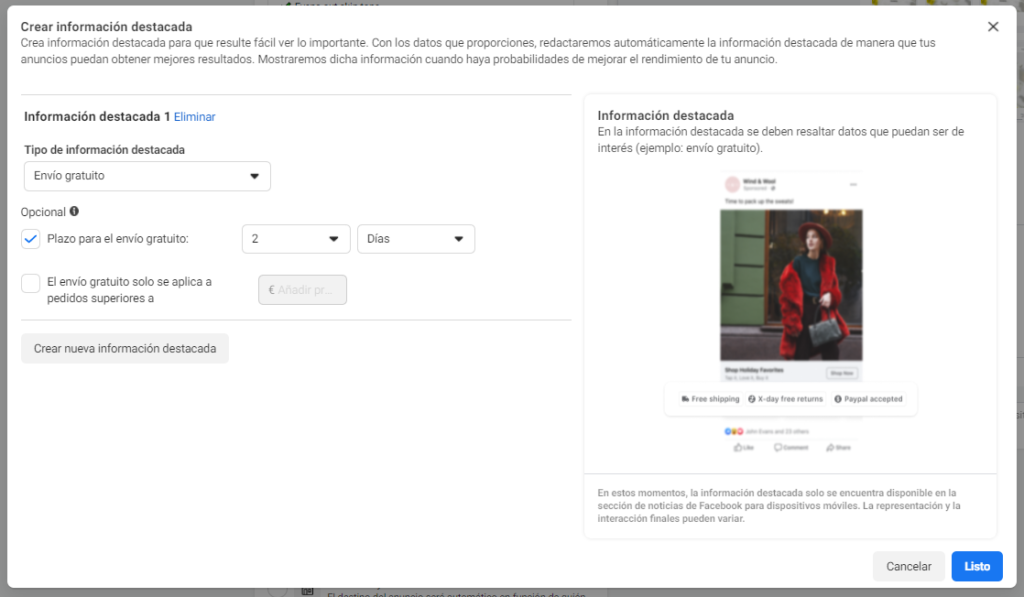Click the Share icon in ad preview
The image size is (1024, 597).
click(x=830, y=448)
